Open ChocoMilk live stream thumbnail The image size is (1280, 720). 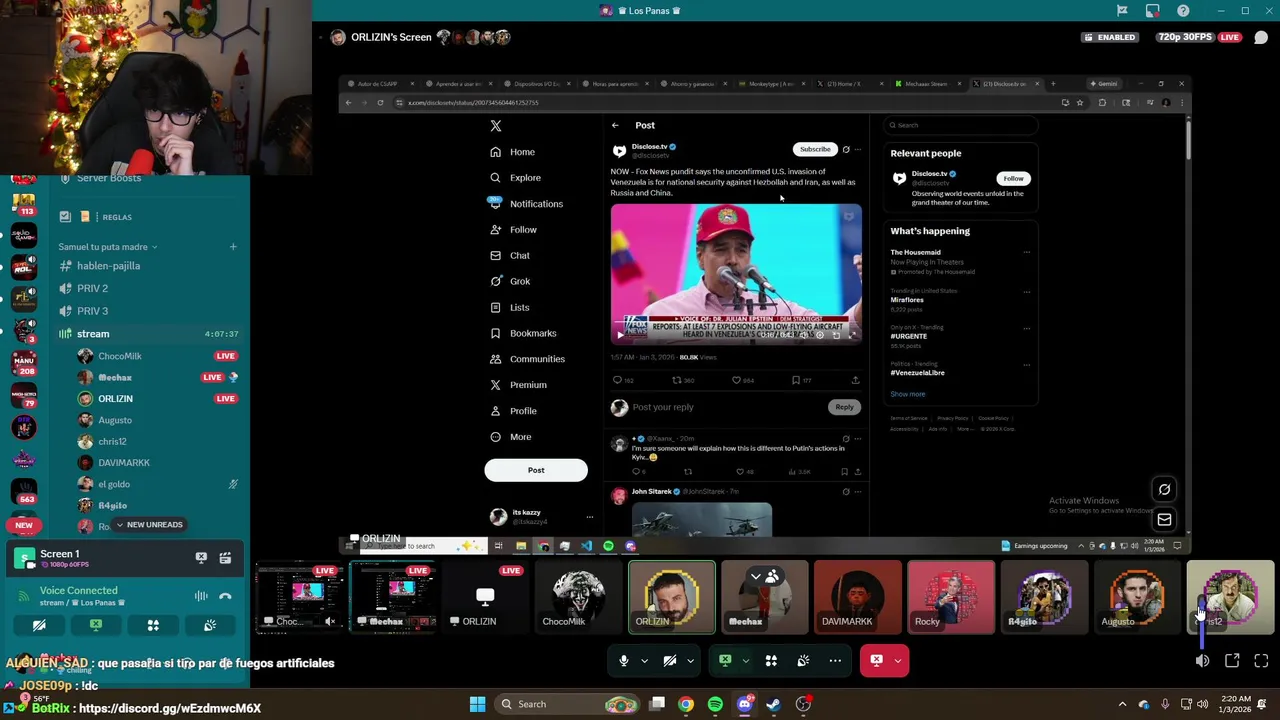(300, 597)
